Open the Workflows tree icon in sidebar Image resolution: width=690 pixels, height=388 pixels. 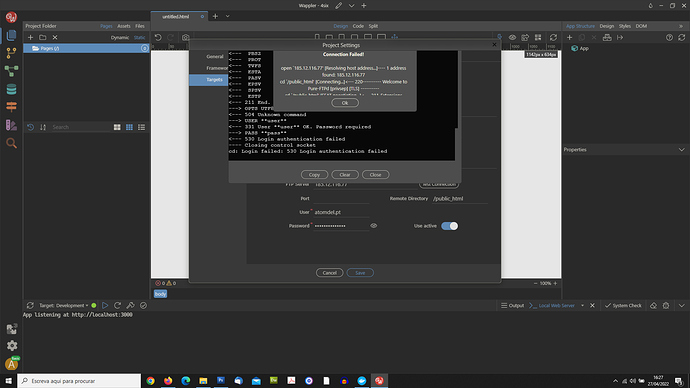(11, 71)
